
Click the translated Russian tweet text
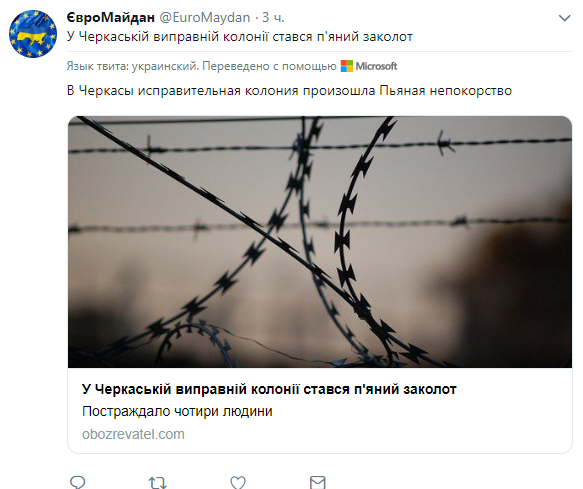click(289, 90)
